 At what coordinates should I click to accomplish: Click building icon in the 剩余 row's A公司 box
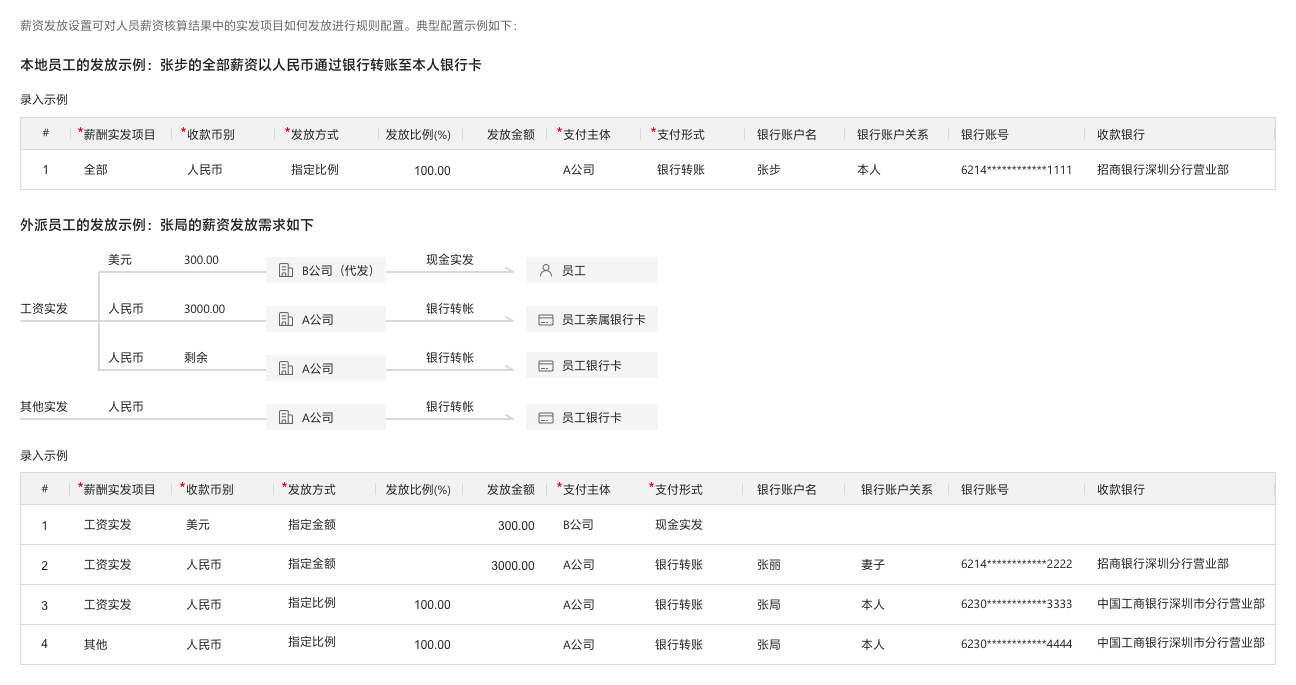click(285, 368)
